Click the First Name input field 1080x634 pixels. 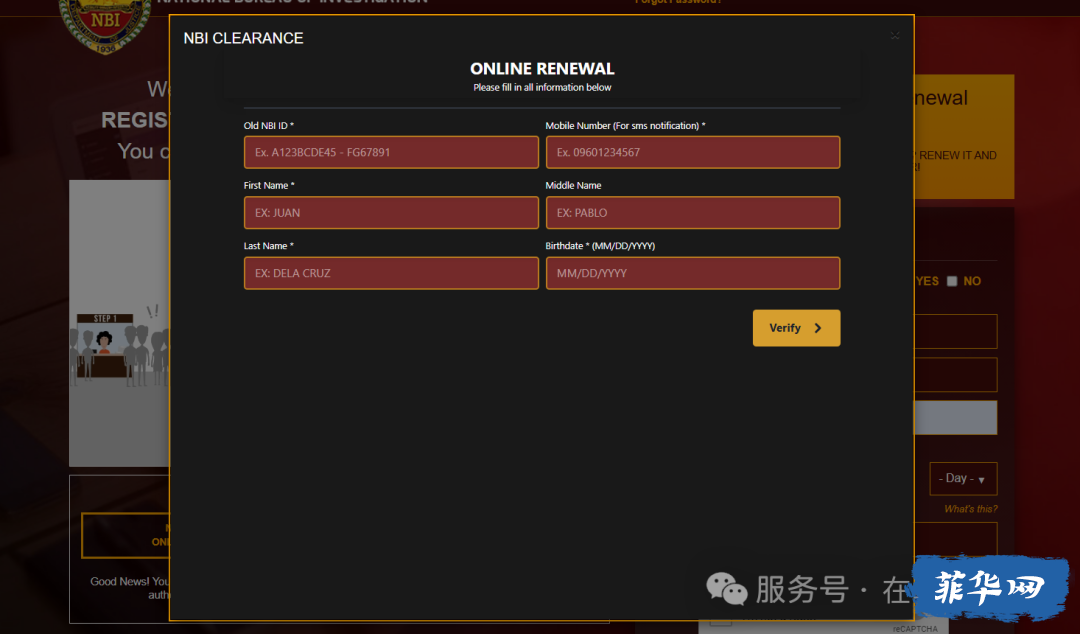[x=391, y=212]
